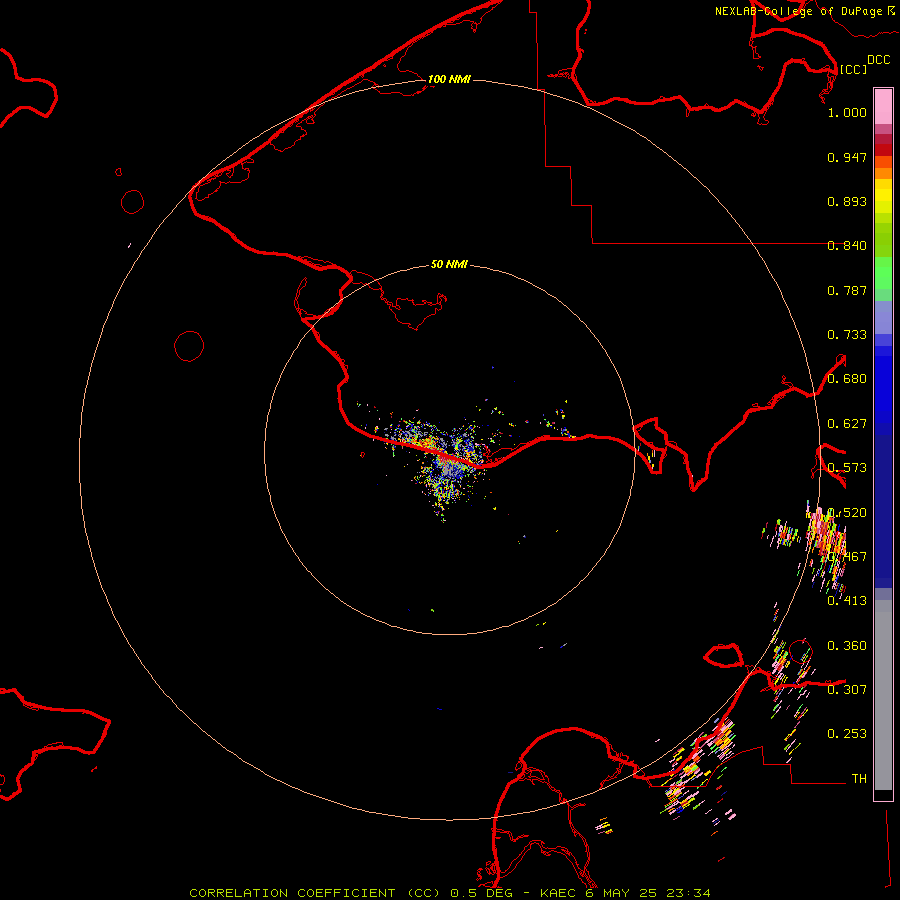Viewport: 900px width, 900px height.
Task: Select the DCC label above the color bar
Action: coord(878,60)
